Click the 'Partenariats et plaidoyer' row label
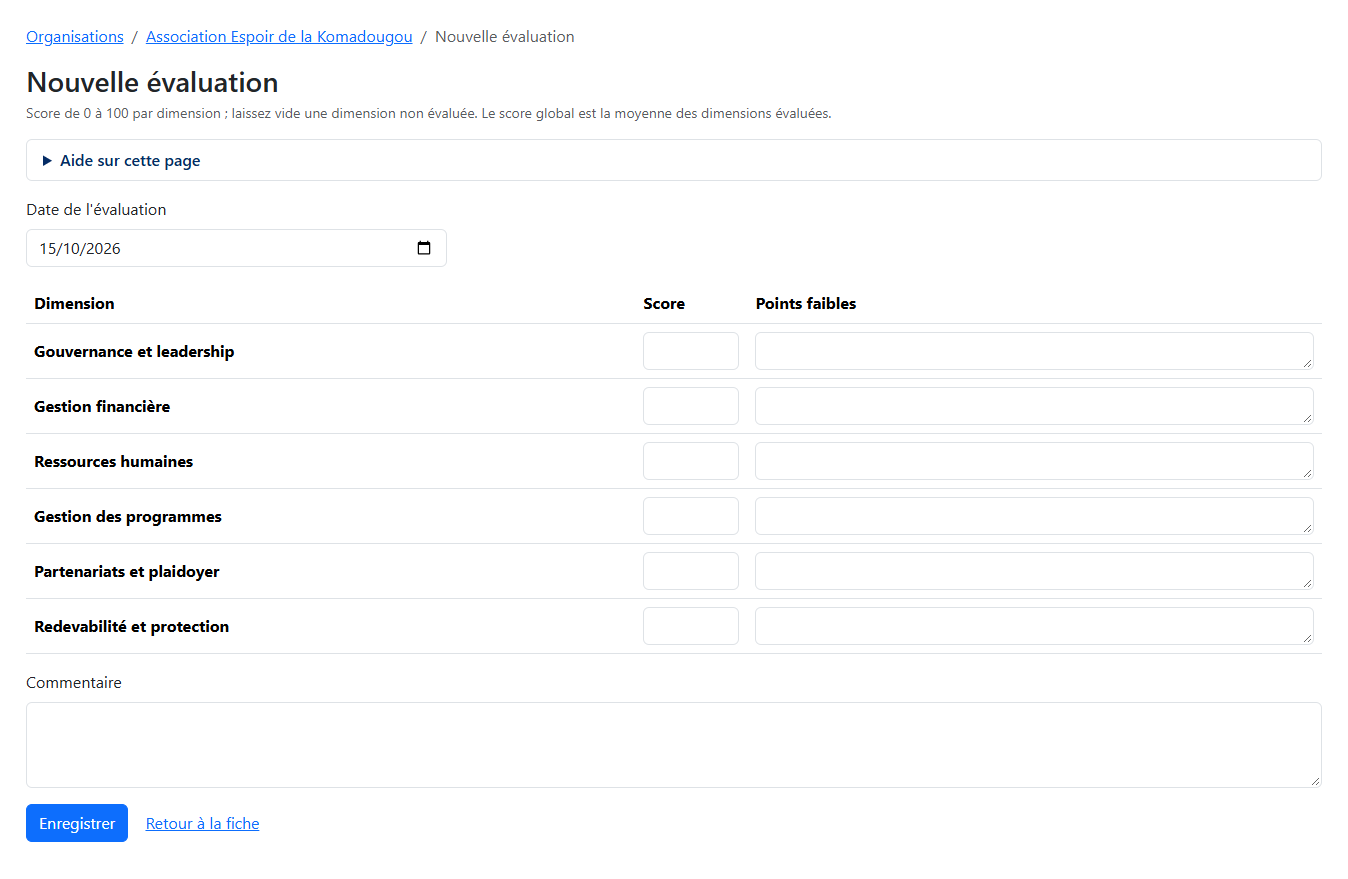1348x879 pixels. [127, 572]
